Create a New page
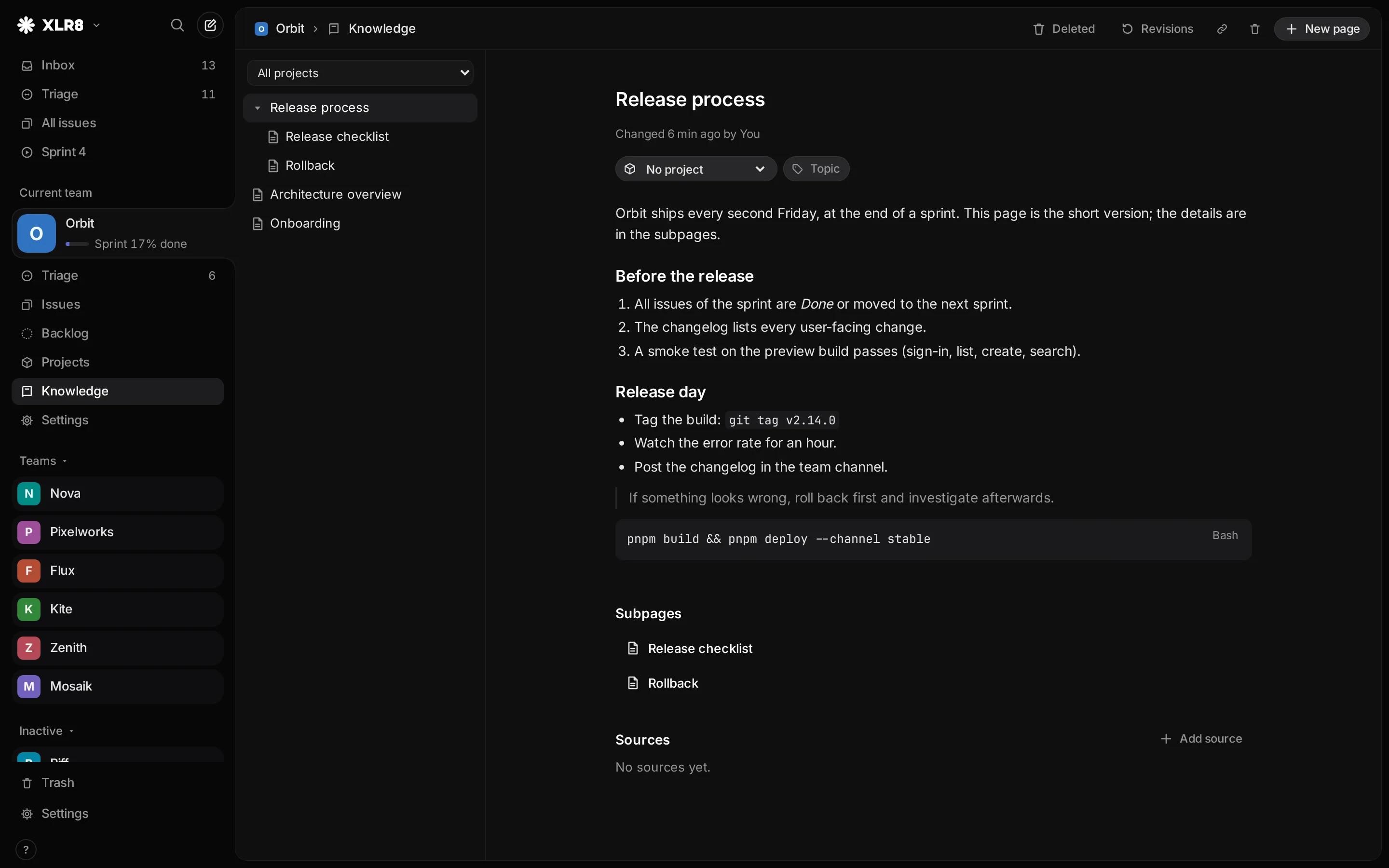Screen dimensions: 1389x868 click(x=1322, y=29)
